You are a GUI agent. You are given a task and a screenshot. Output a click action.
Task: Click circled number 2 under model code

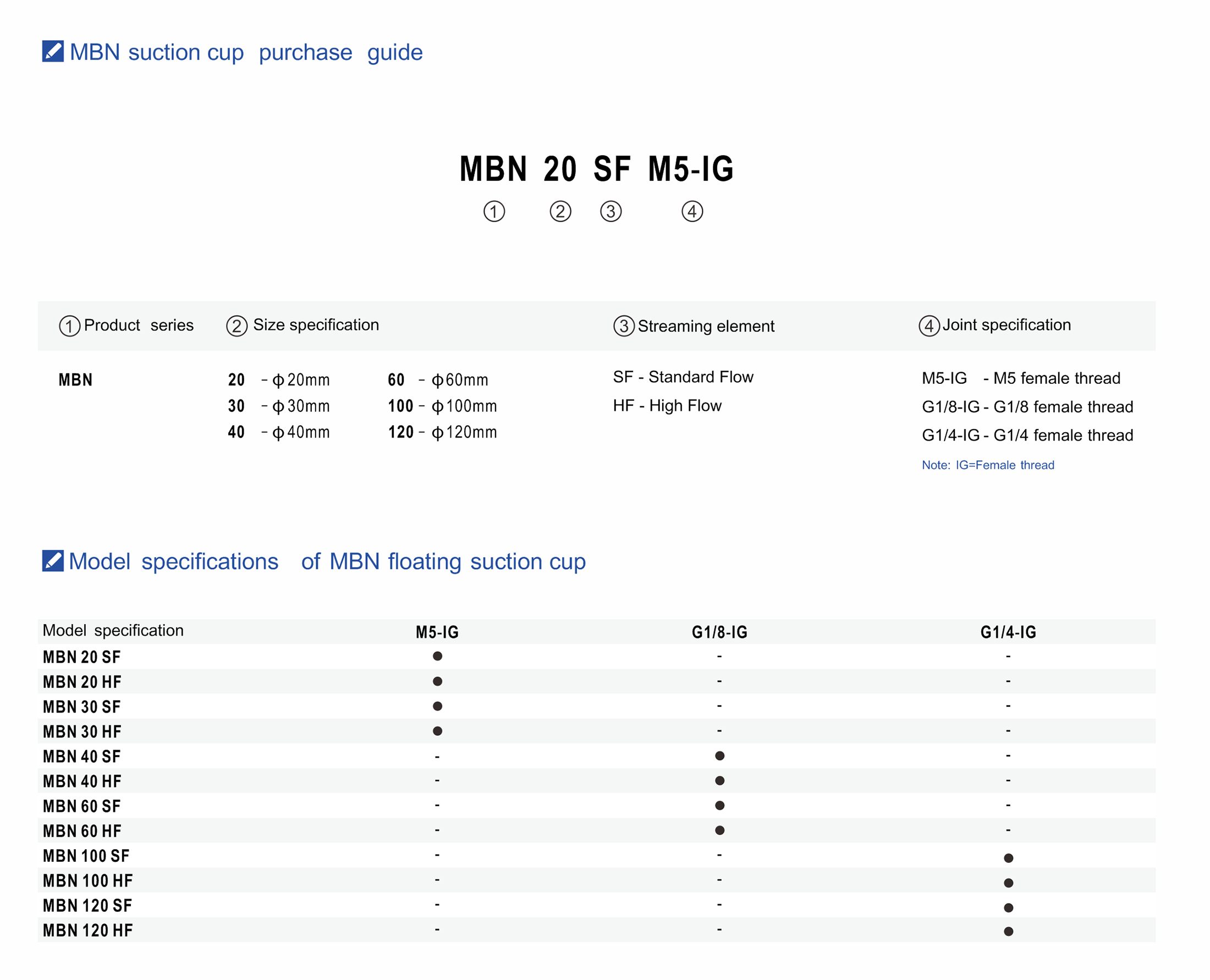tap(560, 212)
